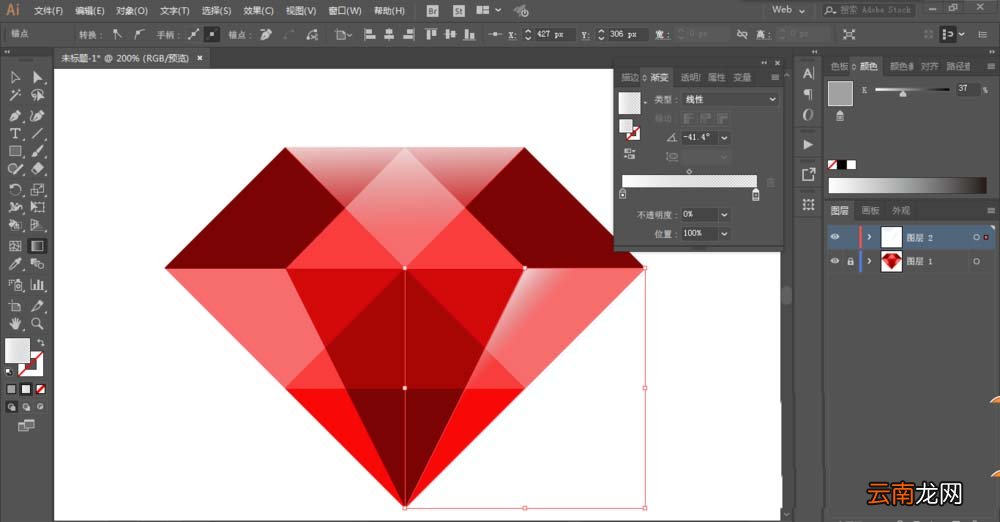Select the Pen tool in toolbar
The height and width of the screenshot is (522, 1000).
[15, 116]
